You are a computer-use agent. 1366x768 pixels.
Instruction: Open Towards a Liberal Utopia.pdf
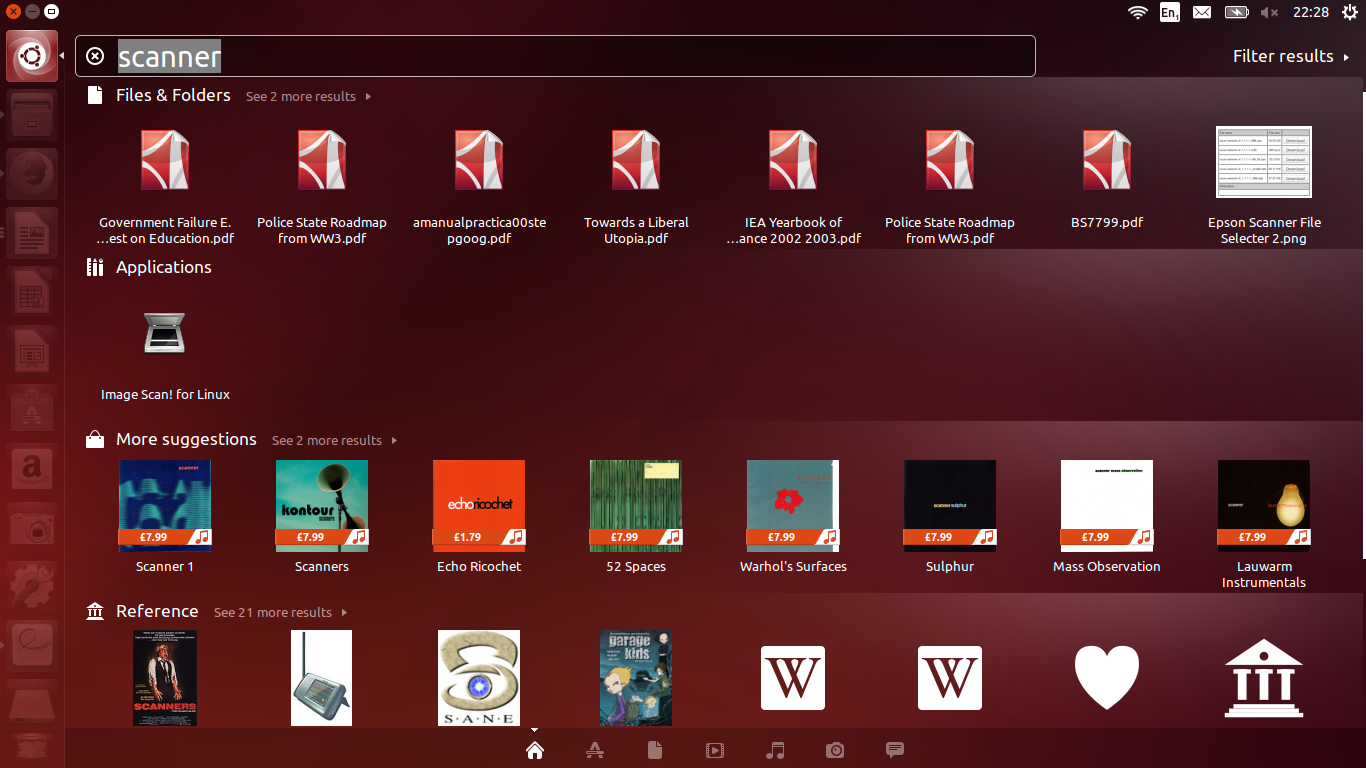pyautogui.click(x=636, y=185)
